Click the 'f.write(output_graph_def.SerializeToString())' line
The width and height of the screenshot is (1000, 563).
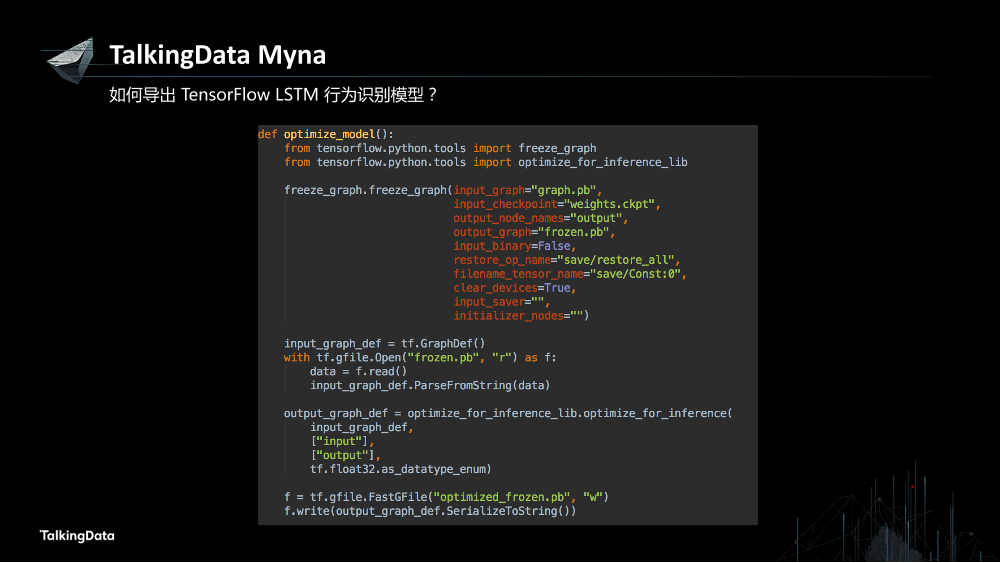pyautogui.click(x=430, y=511)
